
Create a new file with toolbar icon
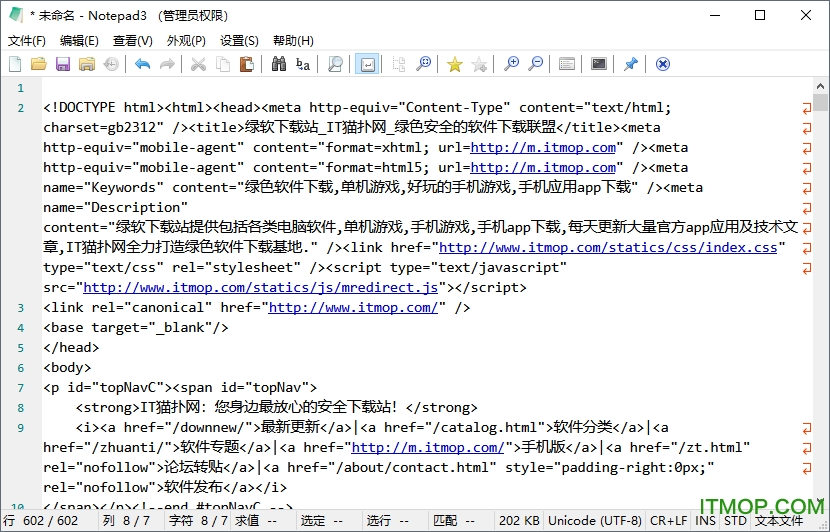tap(15, 64)
